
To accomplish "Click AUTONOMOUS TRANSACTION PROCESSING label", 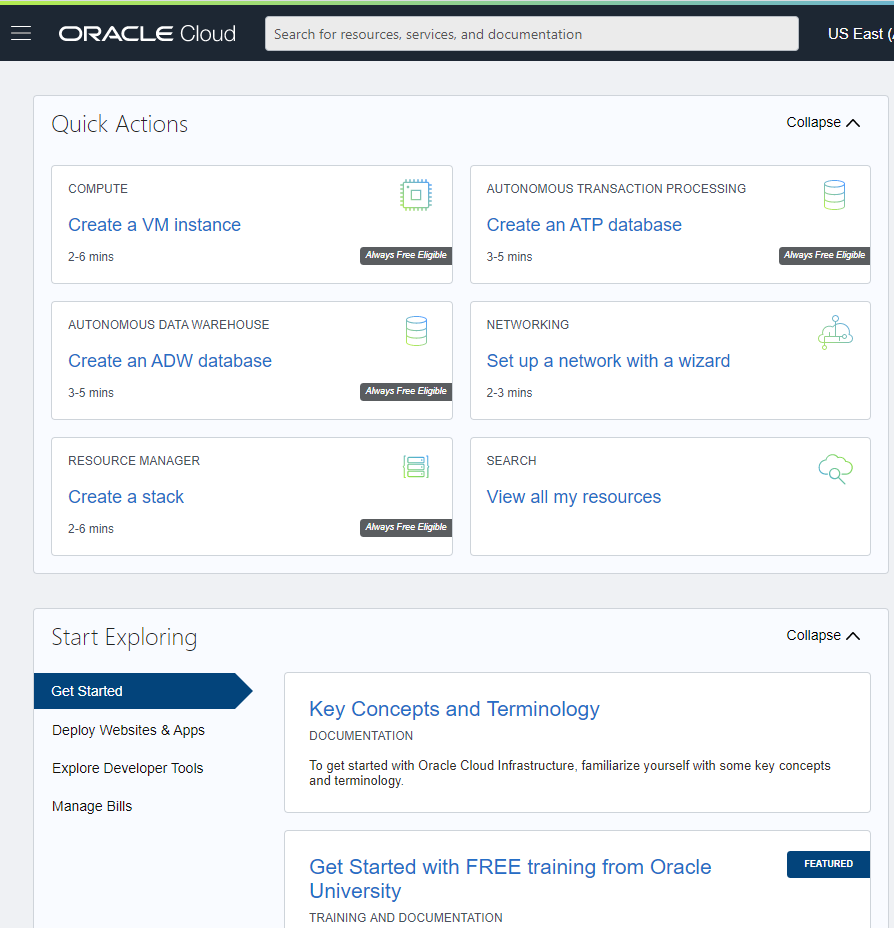I will (x=616, y=189).
